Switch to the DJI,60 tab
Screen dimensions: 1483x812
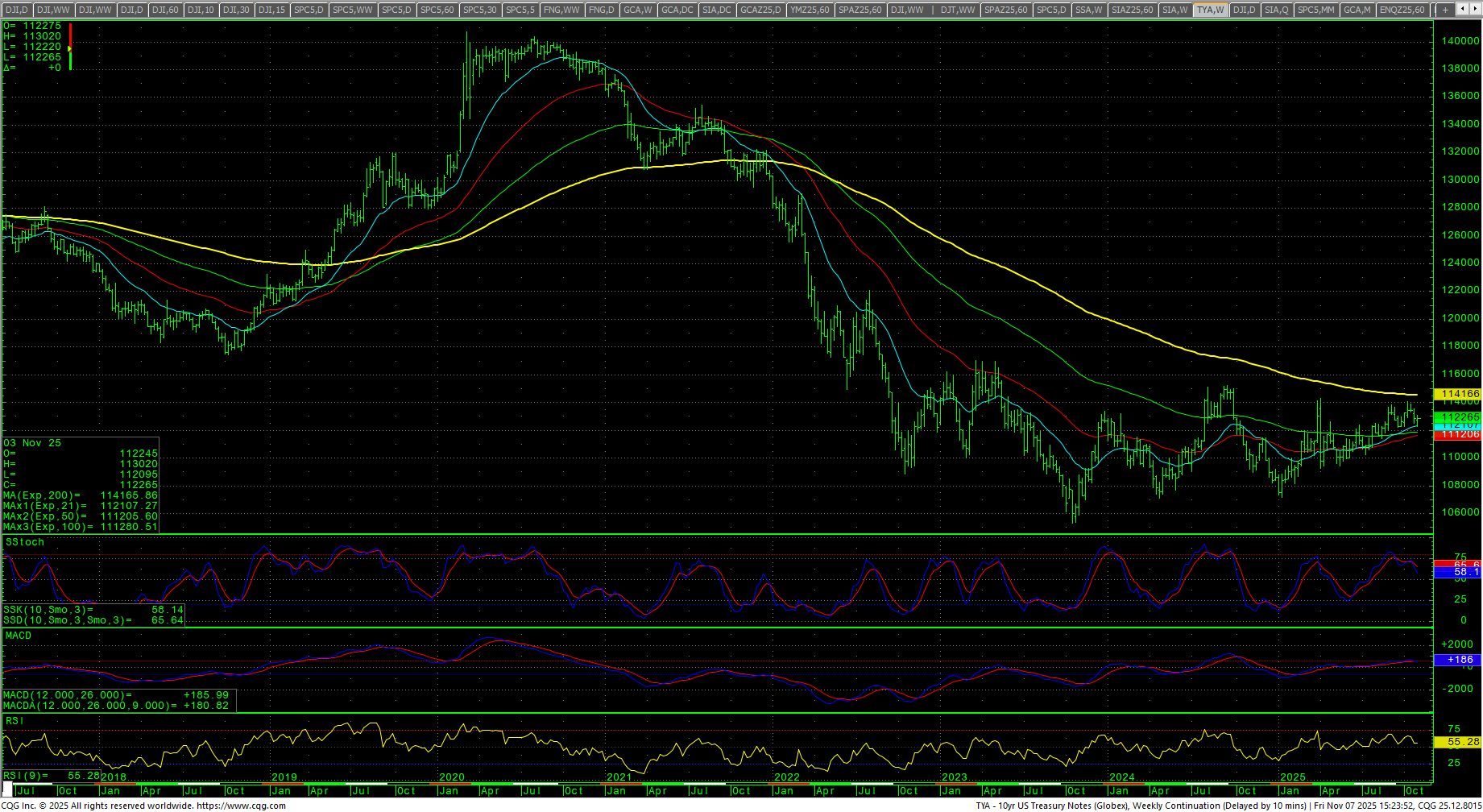pos(165,10)
